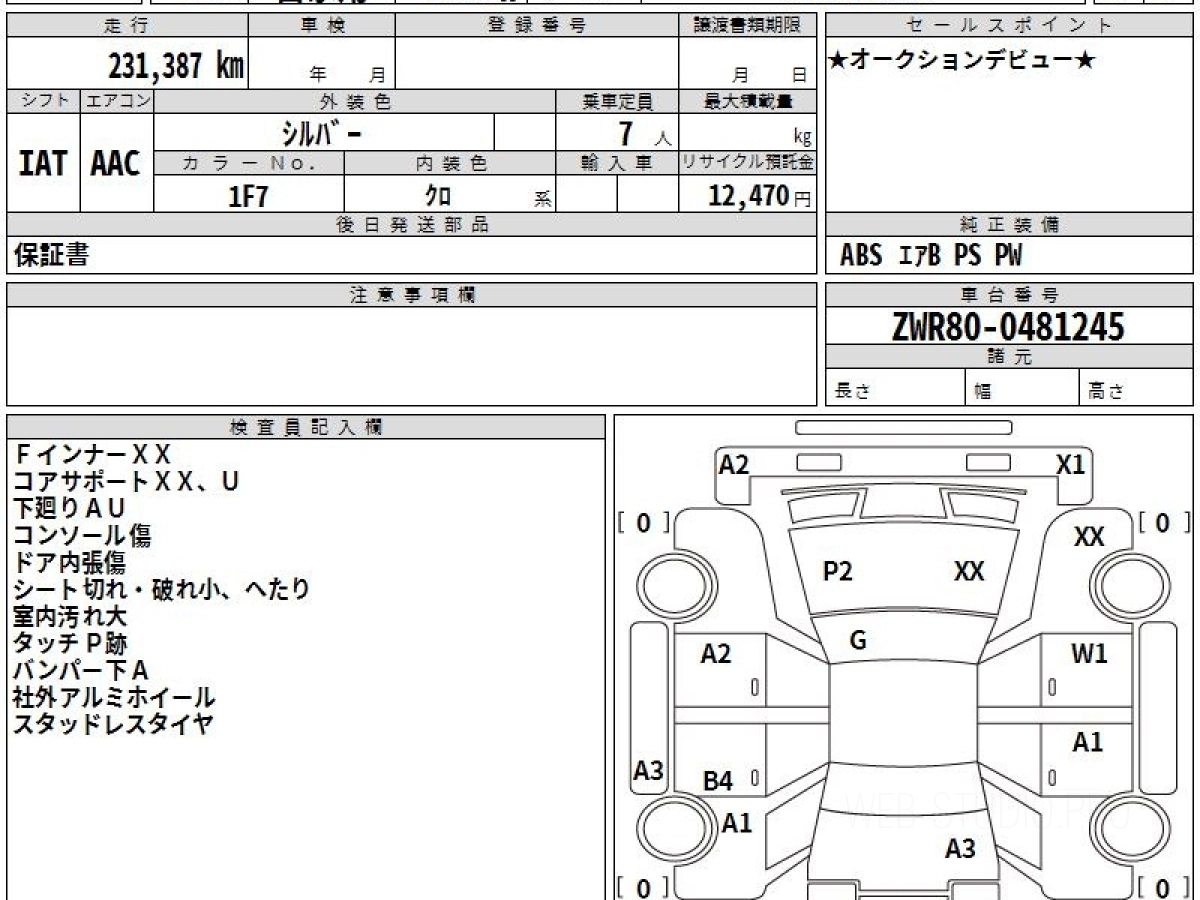Select the exterior color value シルバー

click(x=320, y=132)
